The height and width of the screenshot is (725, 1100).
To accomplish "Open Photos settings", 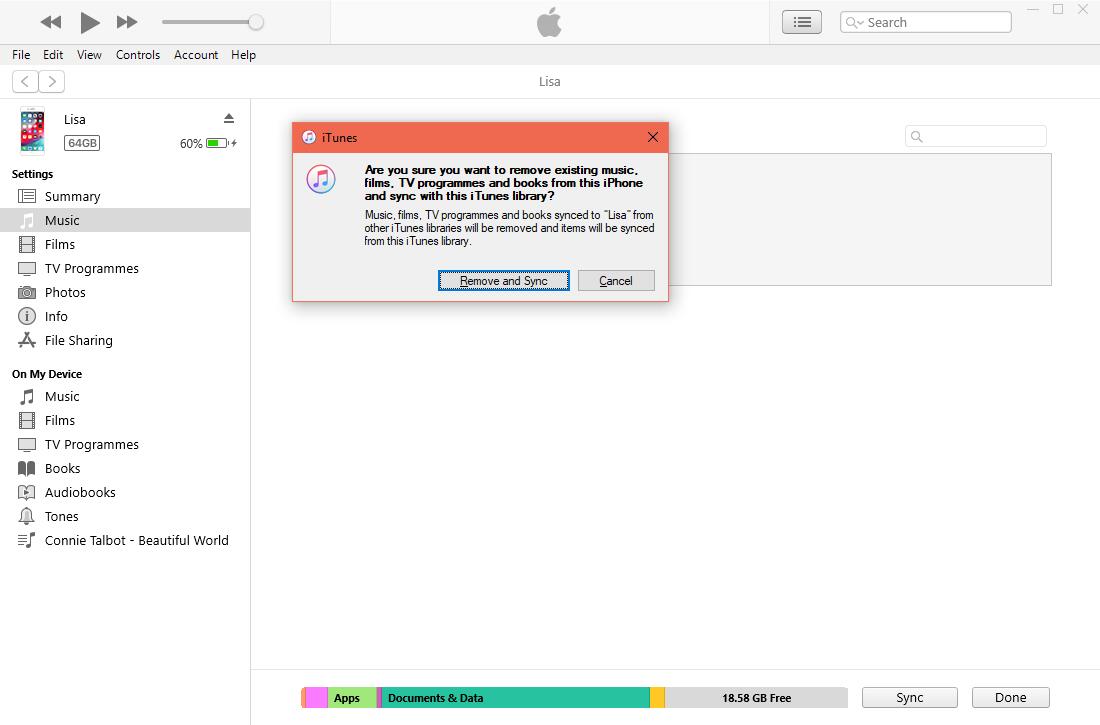I will point(125,292).
